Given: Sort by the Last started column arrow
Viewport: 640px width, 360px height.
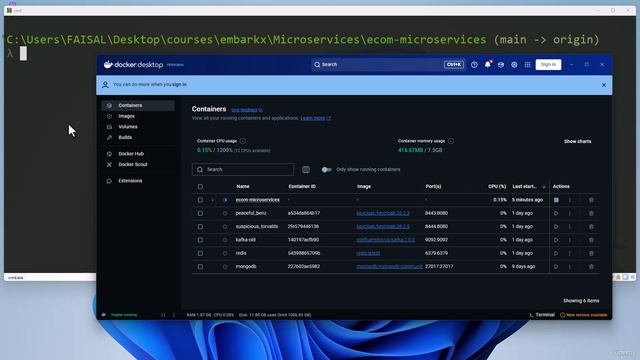Looking at the screenshot, I should click(544, 187).
